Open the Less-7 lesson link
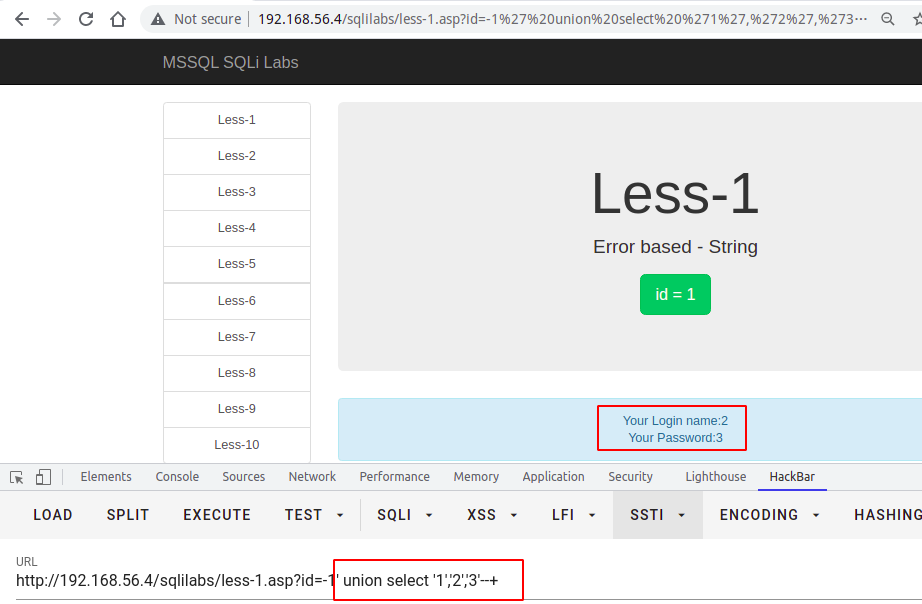This screenshot has height=604, width=922. click(237, 337)
